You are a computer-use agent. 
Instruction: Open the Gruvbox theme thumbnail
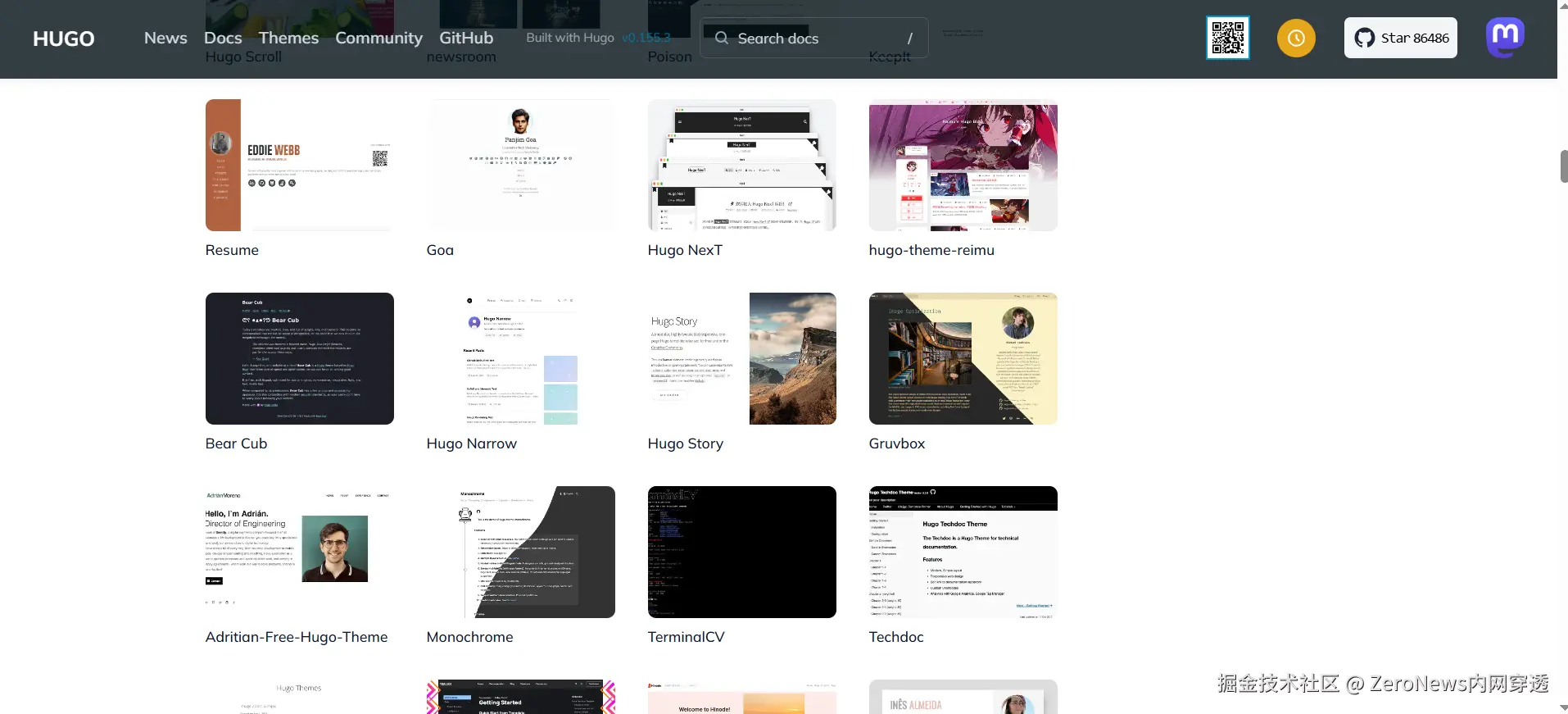(963, 359)
